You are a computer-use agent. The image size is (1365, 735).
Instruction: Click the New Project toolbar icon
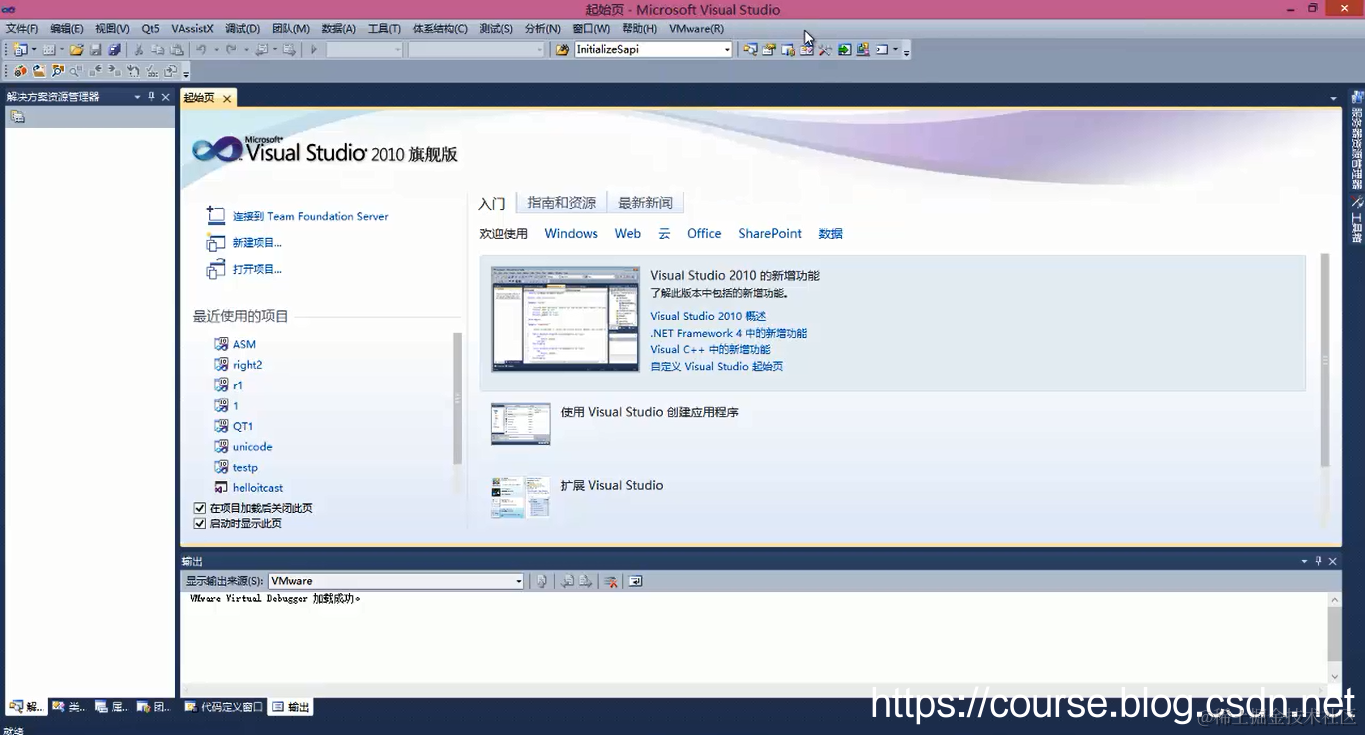point(20,50)
